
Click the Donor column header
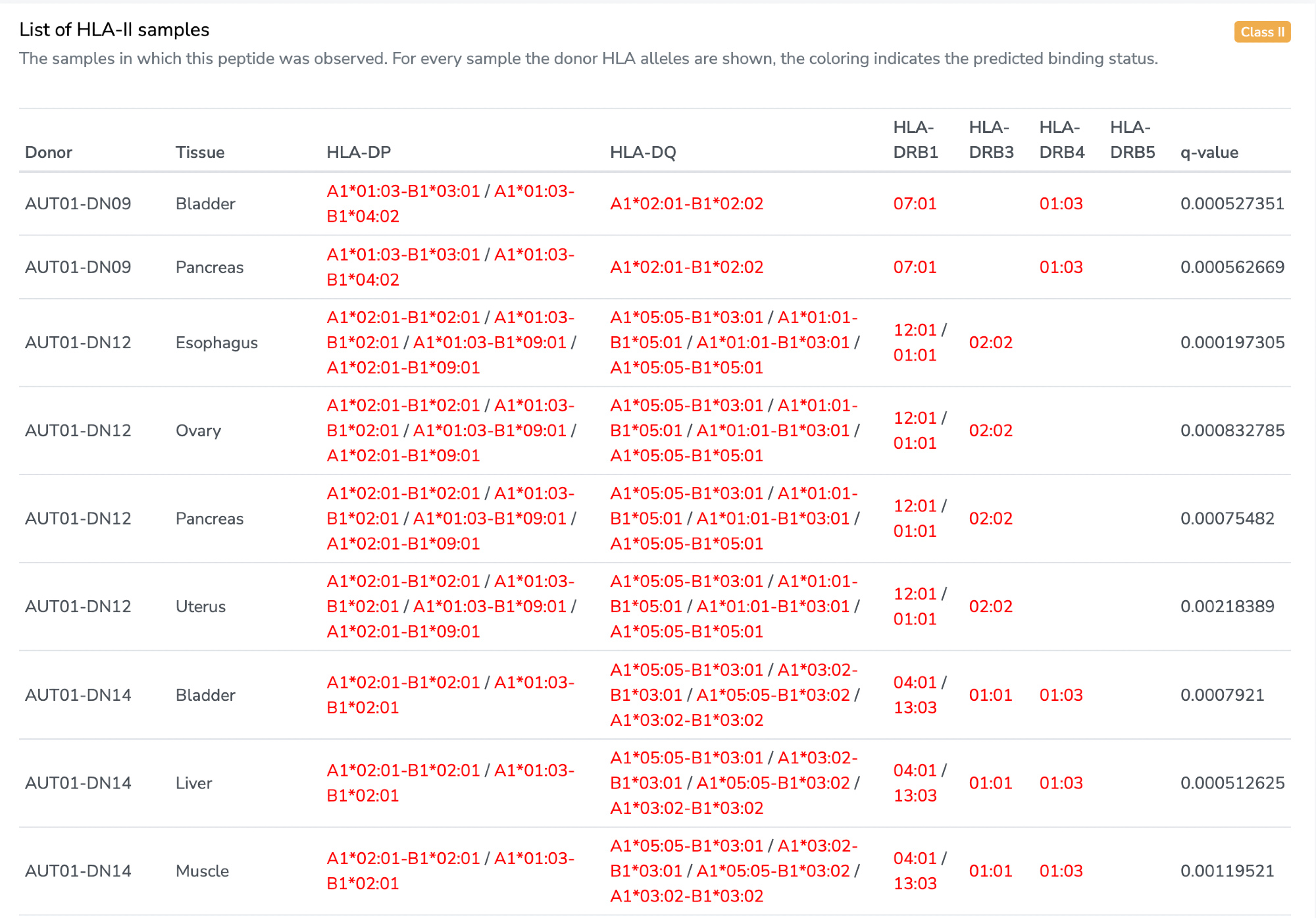49,152
